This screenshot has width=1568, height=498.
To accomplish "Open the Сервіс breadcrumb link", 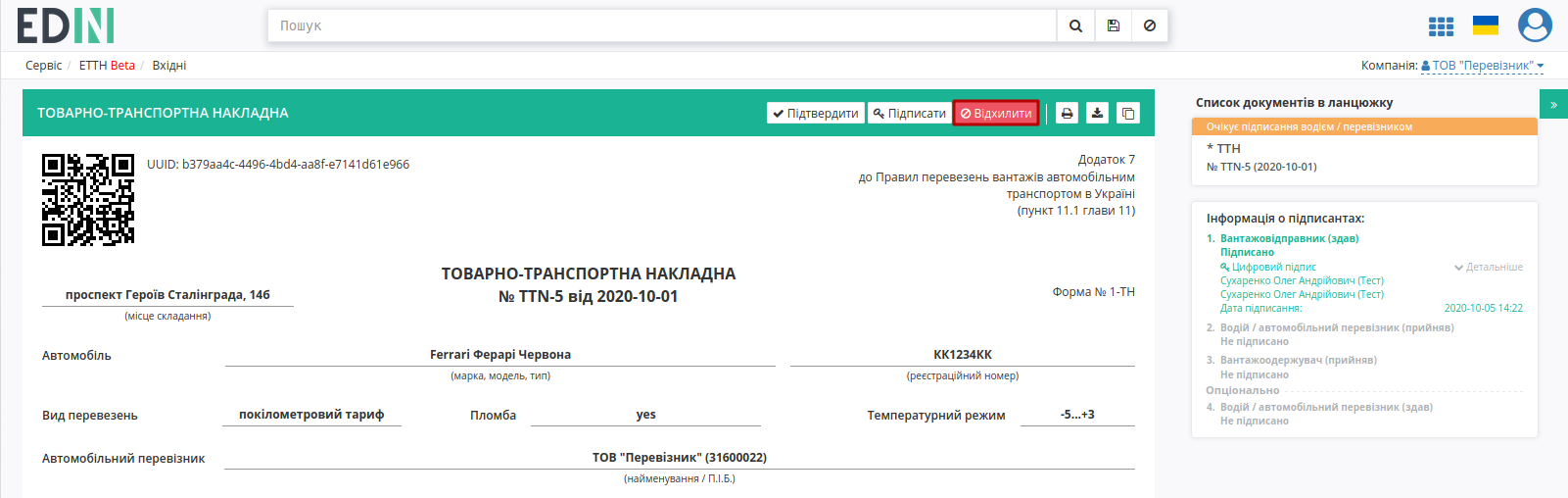I will pyautogui.click(x=43, y=66).
